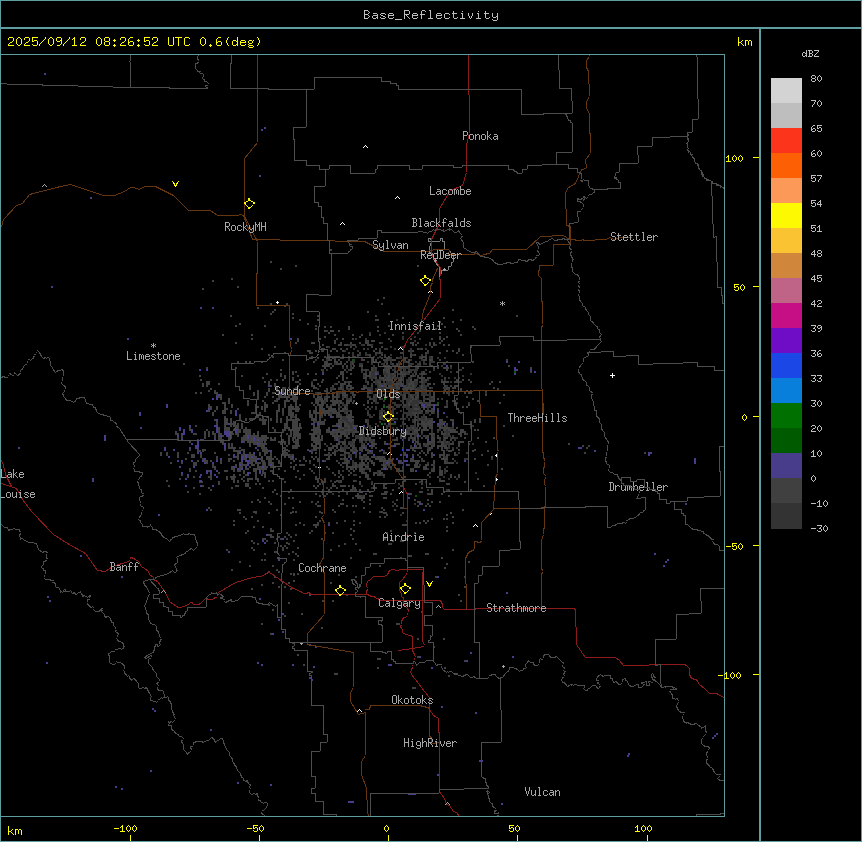
Task: Click white caret marker left of Lacombe
Action: click(x=397, y=198)
